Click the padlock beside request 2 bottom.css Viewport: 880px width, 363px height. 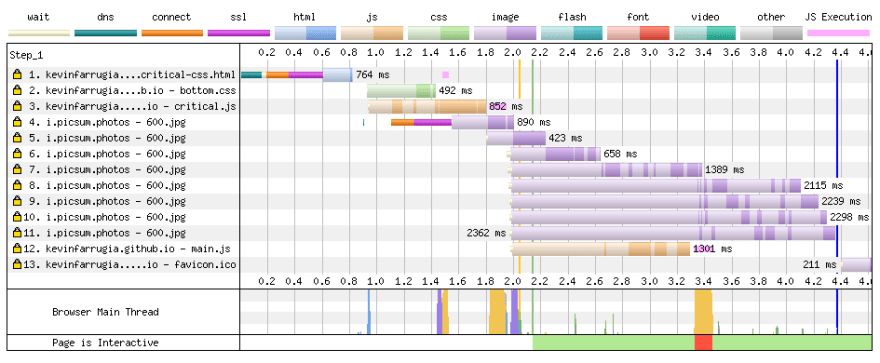[x=17, y=90]
